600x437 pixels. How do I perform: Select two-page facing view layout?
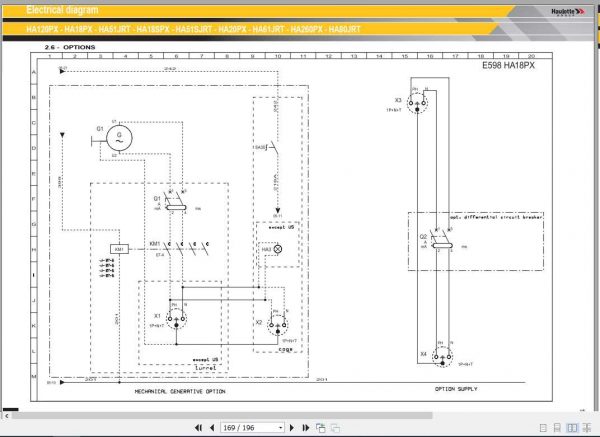tap(572, 428)
